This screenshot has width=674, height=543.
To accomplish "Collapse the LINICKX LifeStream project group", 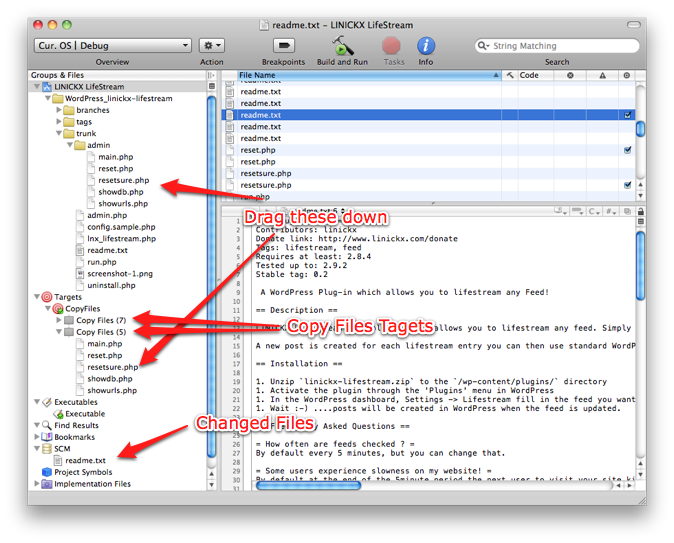I will tap(37, 87).
